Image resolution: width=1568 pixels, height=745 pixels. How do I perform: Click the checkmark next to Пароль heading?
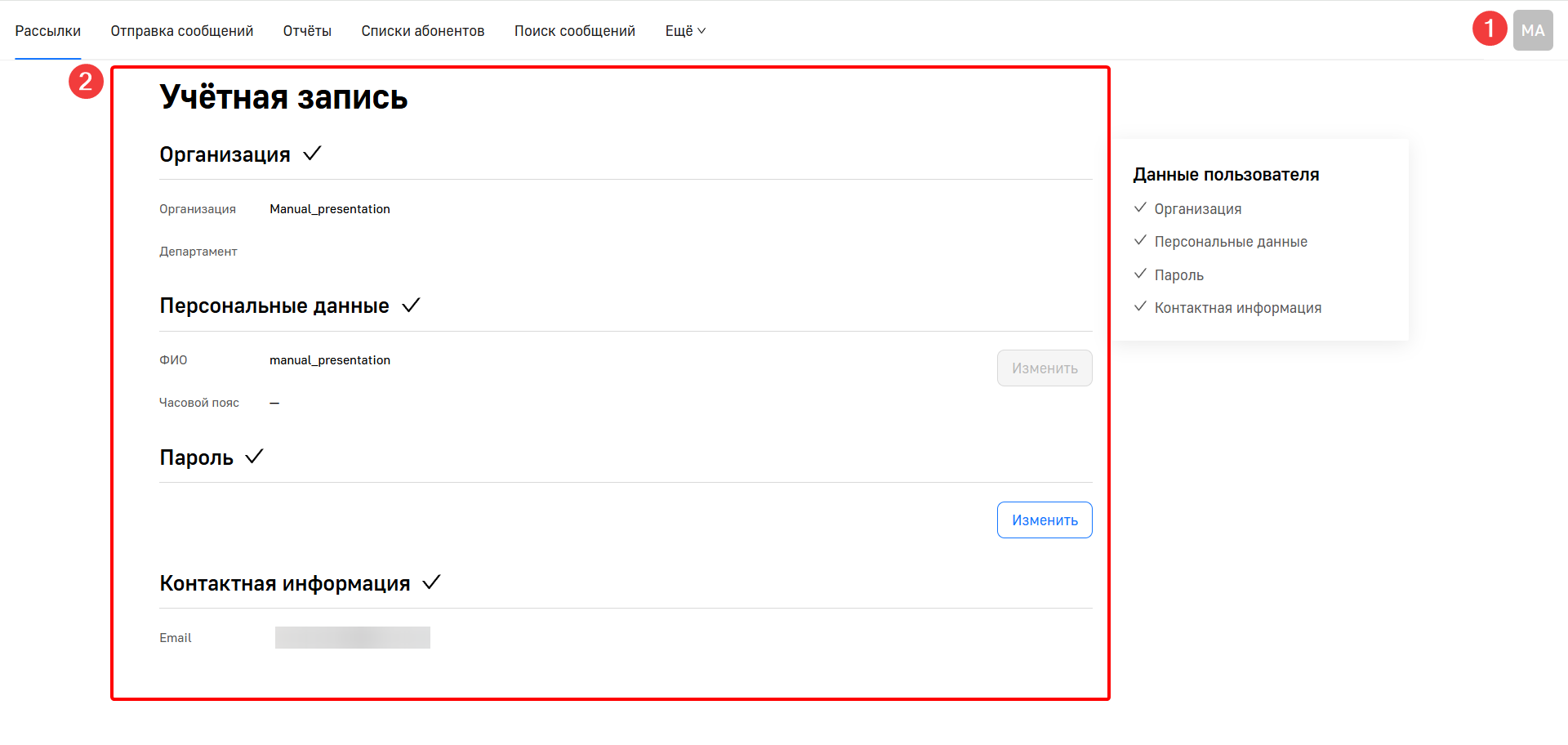click(x=254, y=457)
